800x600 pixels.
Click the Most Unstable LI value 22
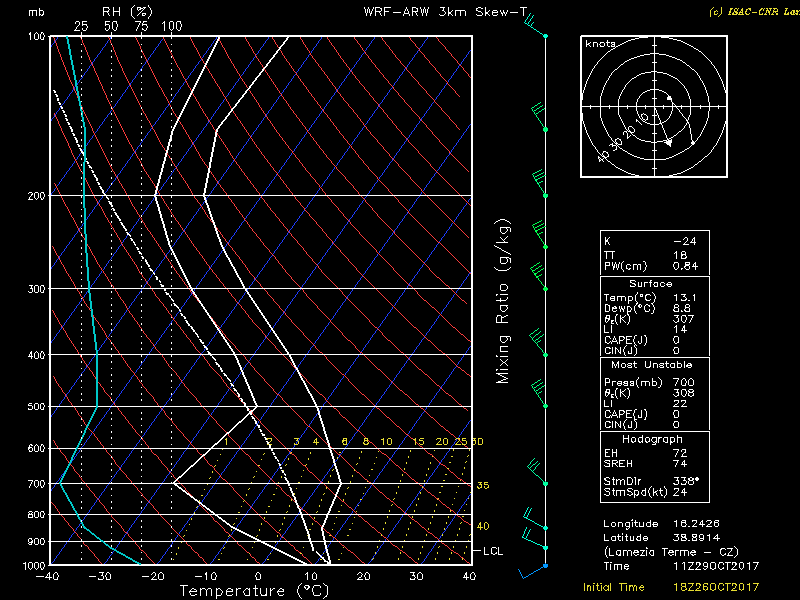[680, 404]
